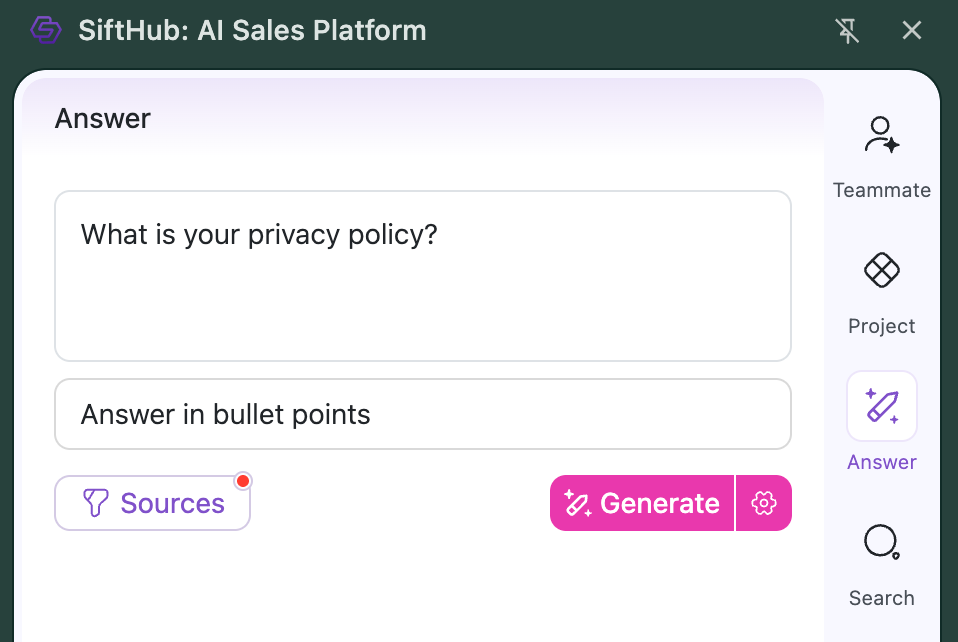Open the Teammate panel icon
The image size is (958, 642).
tap(881, 135)
